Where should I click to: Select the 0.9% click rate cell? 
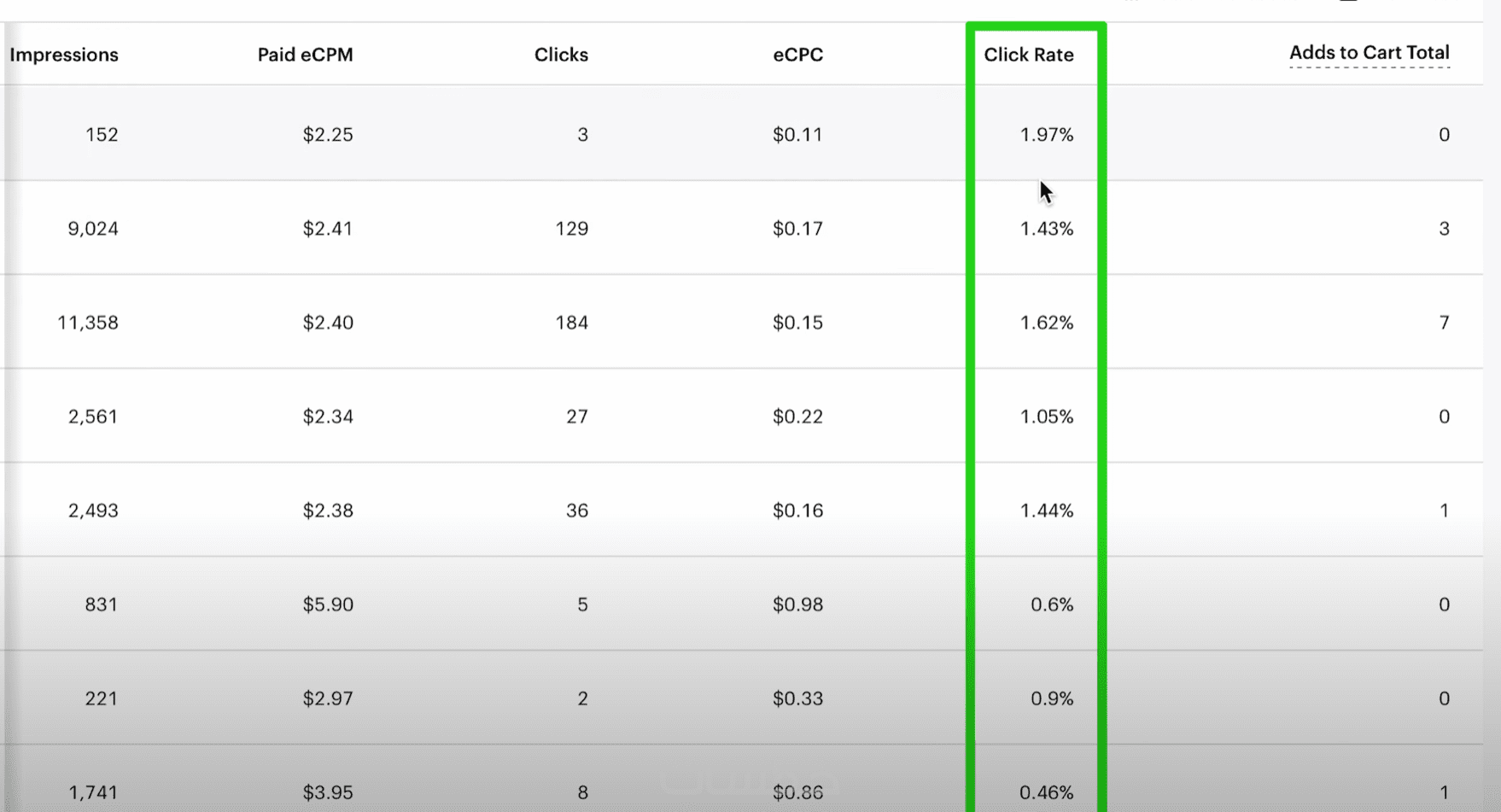[1051, 698]
